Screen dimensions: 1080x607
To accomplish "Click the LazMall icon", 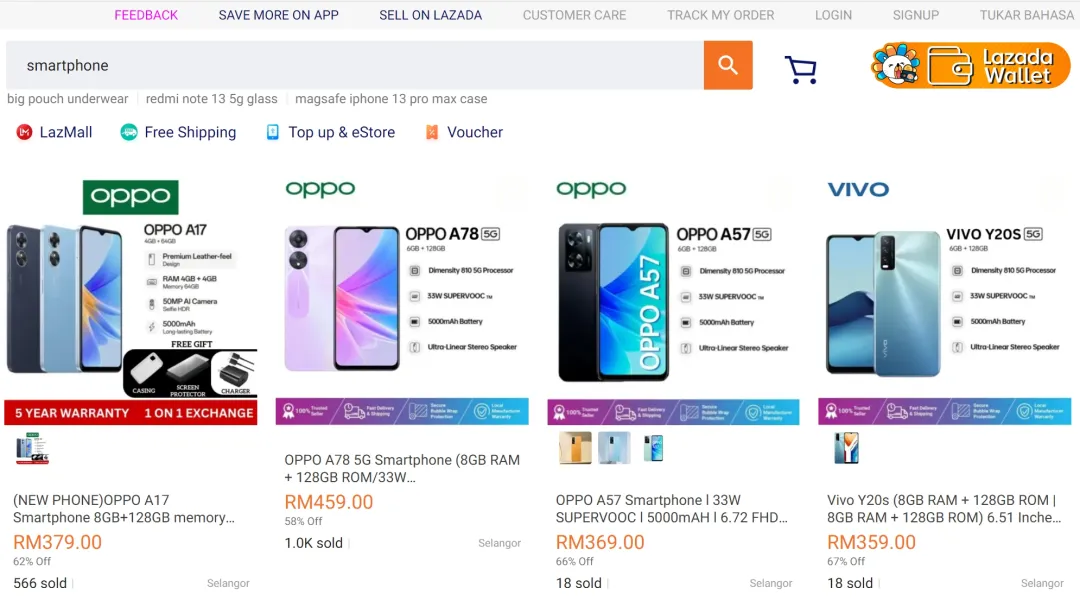I will [24, 132].
